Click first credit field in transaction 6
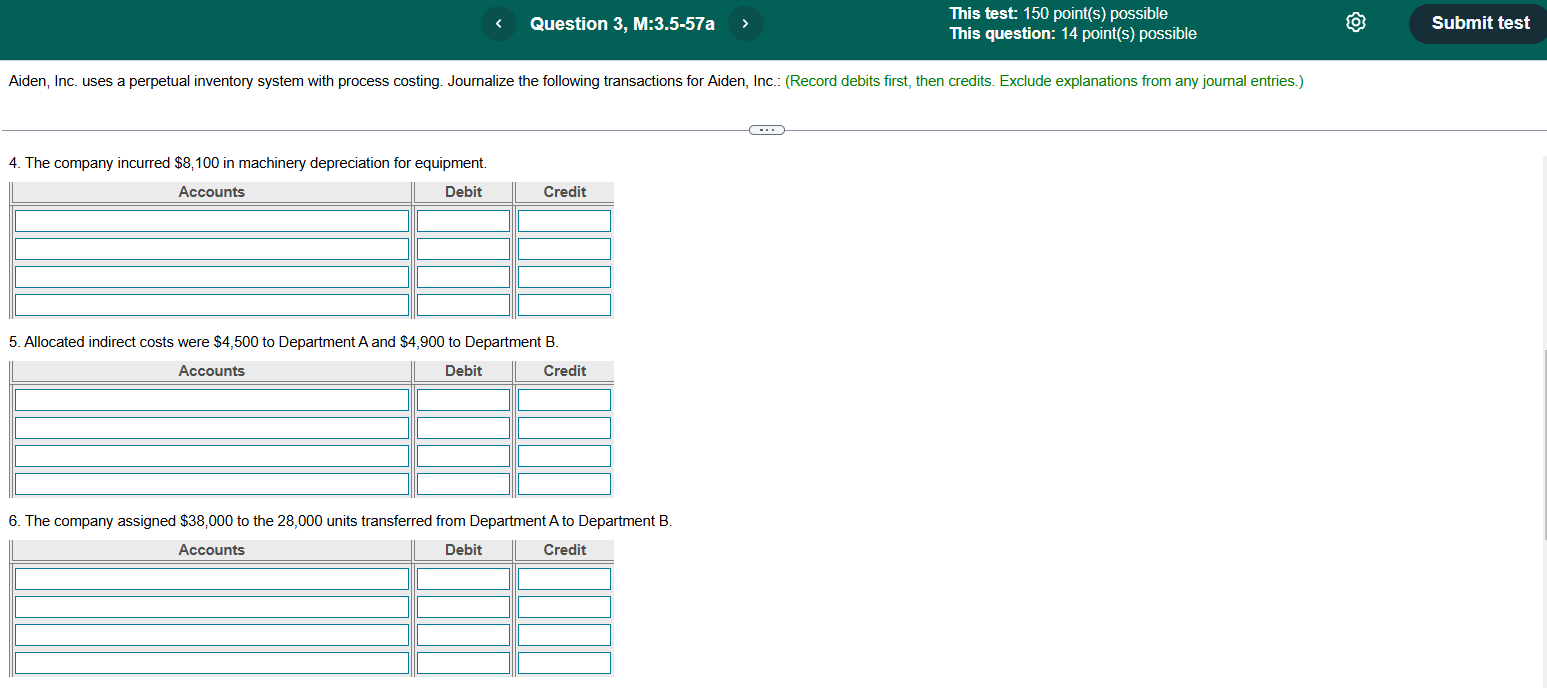 point(564,579)
